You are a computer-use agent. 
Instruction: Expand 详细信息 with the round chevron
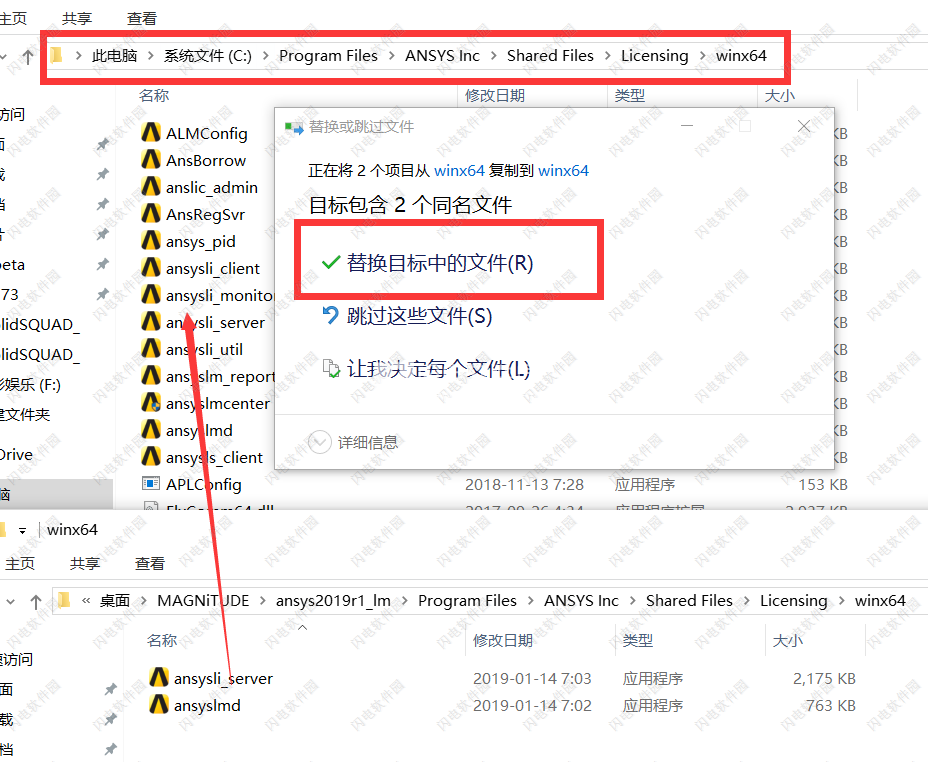tap(320, 442)
